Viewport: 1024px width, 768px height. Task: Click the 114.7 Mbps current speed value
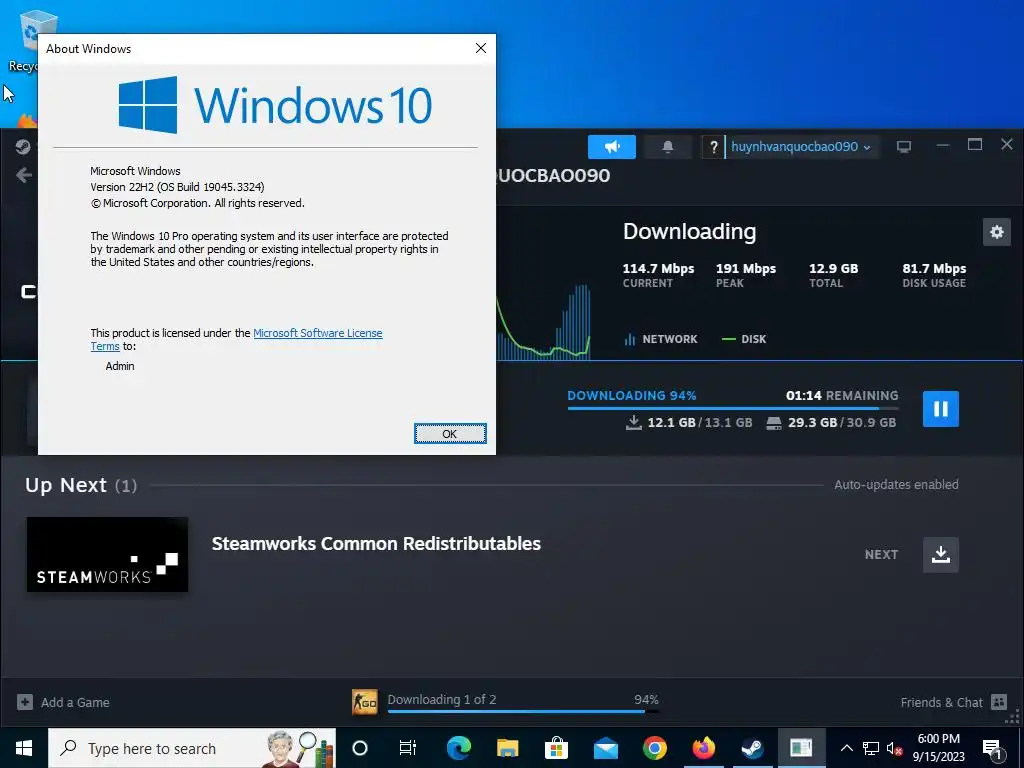pos(658,268)
